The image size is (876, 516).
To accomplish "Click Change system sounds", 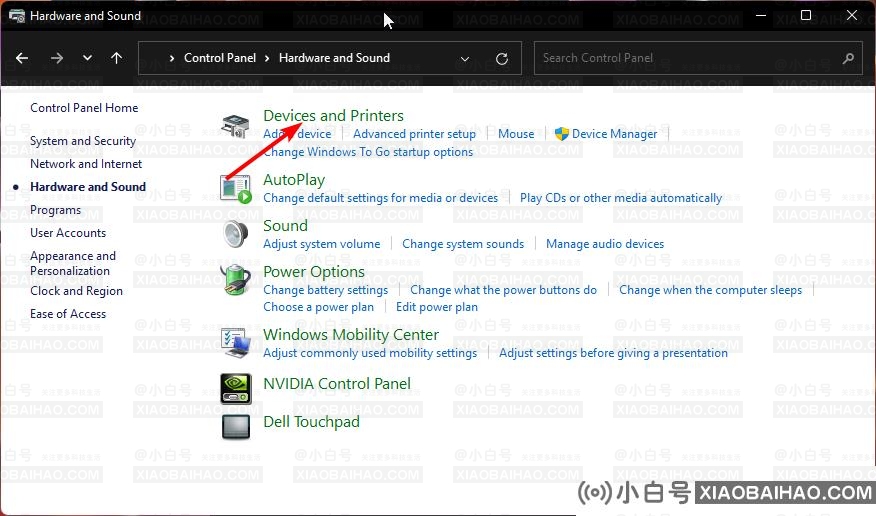I will coord(463,244).
